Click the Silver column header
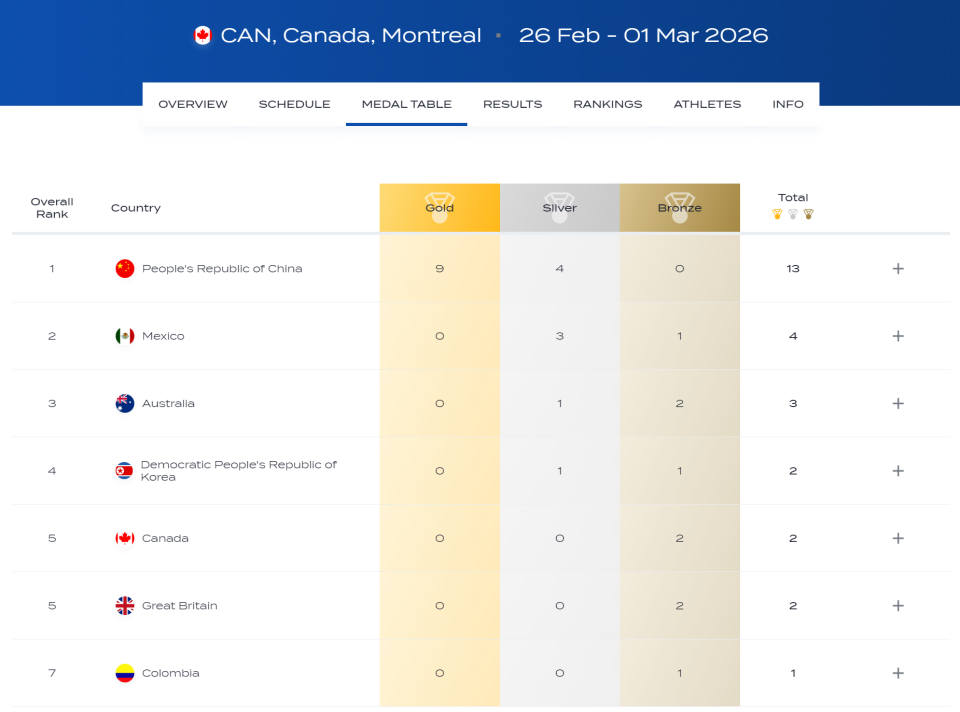 [x=559, y=208]
